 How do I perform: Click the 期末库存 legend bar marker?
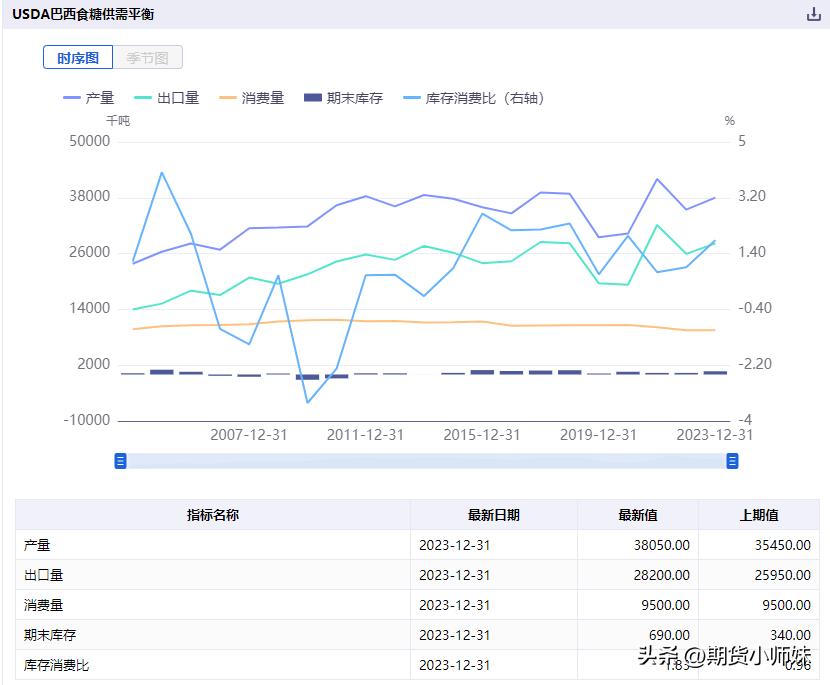314,97
